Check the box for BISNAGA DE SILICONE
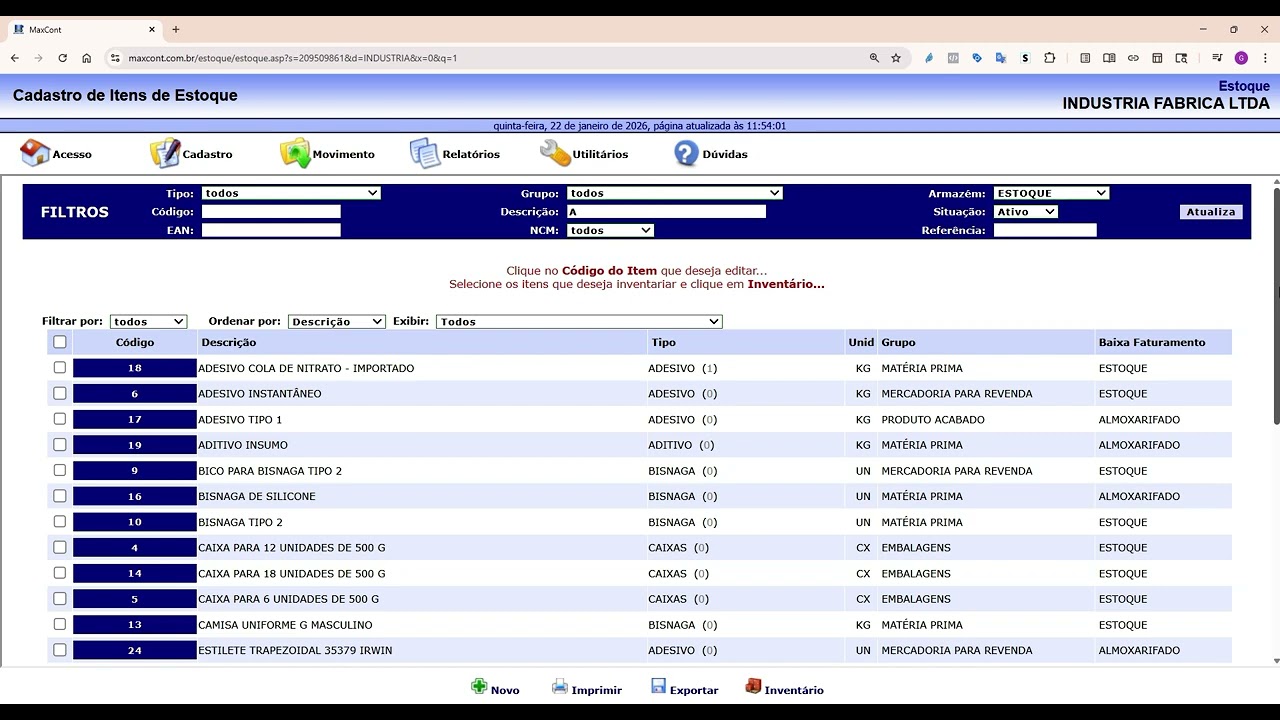Image resolution: width=1280 pixels, height=720 pixels. (60, 496)
